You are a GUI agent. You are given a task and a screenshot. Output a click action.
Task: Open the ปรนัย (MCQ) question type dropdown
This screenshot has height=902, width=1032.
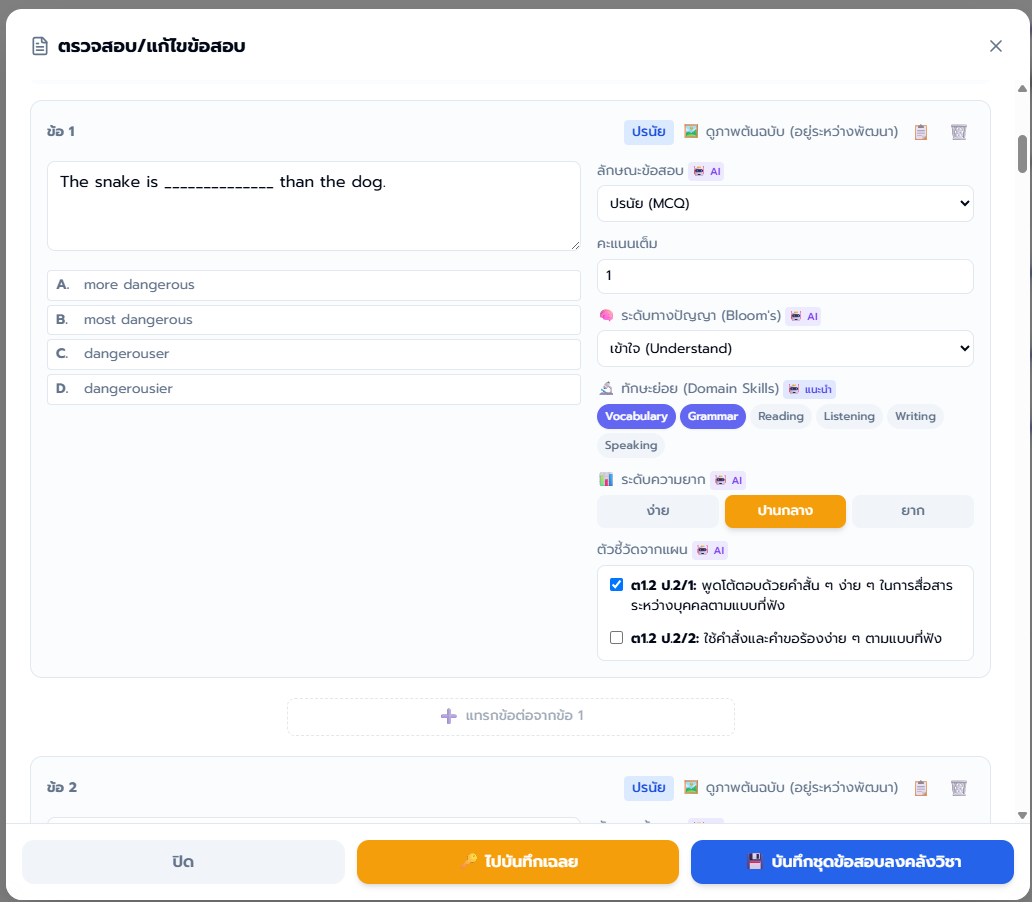785,203
